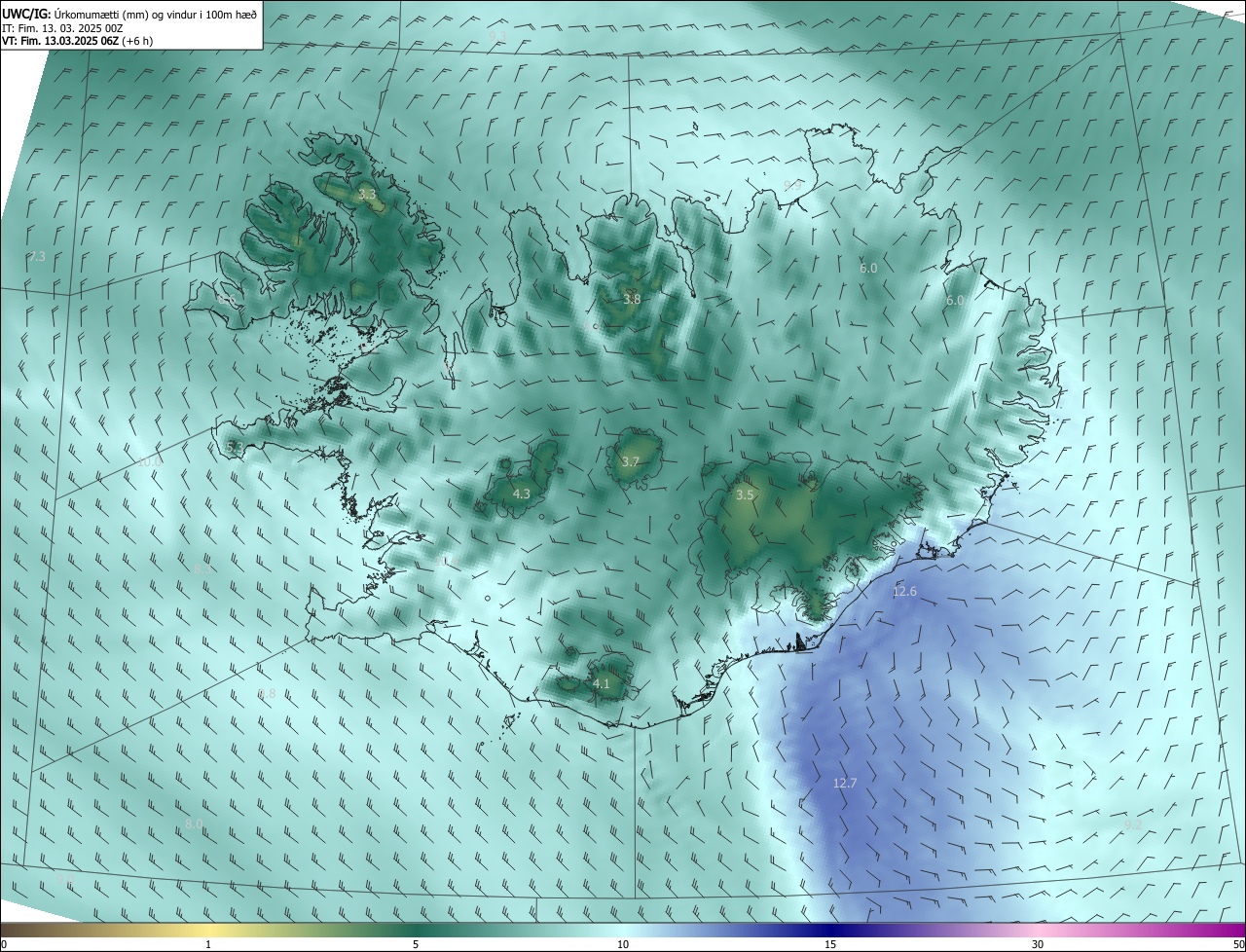Click the 8.0 value label on the map

point(194,824)
